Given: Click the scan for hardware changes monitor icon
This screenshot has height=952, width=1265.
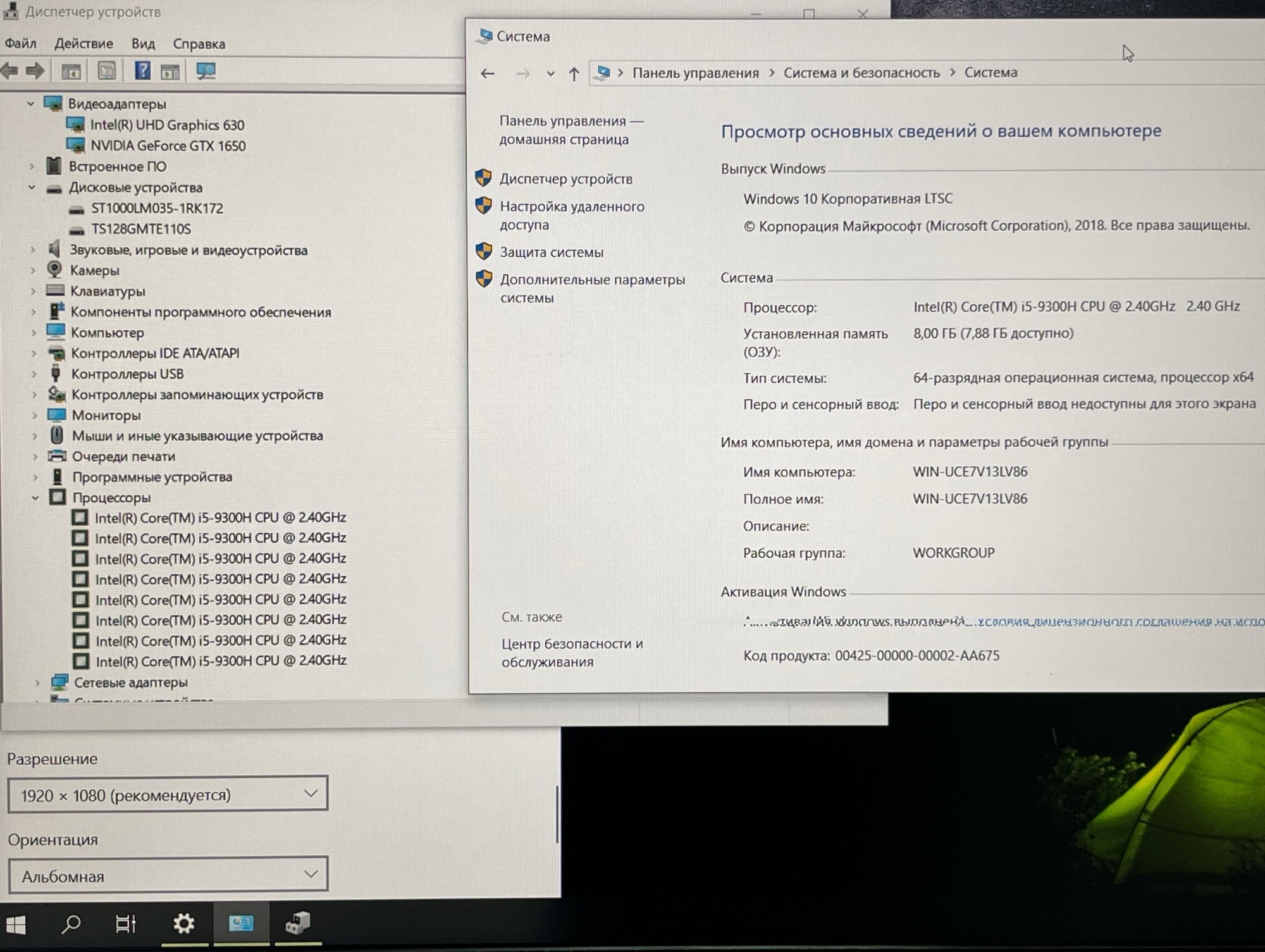Looking at the screenshot, I should 206,70.
